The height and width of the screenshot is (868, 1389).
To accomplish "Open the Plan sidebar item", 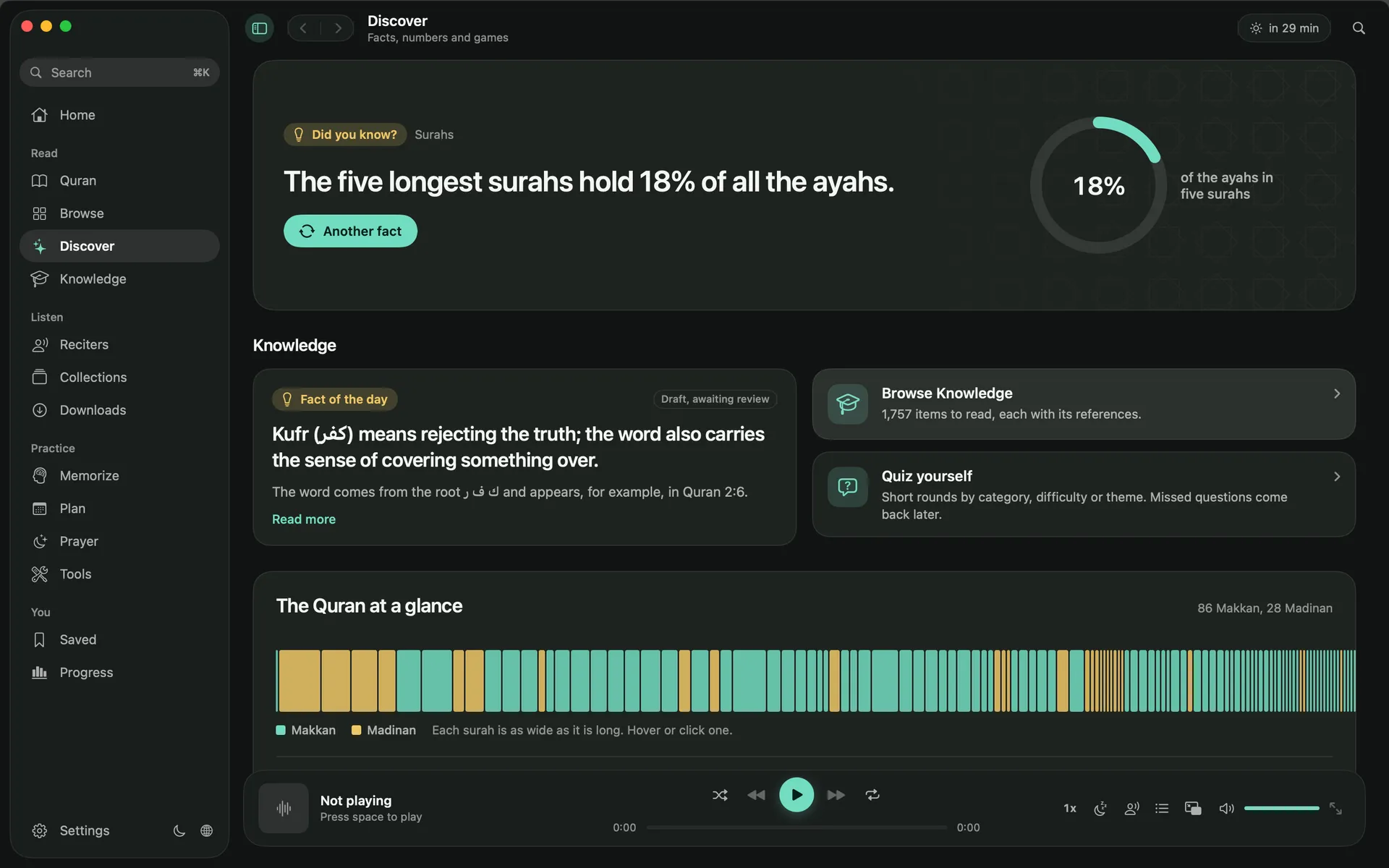I will click(x=119, y=509).
